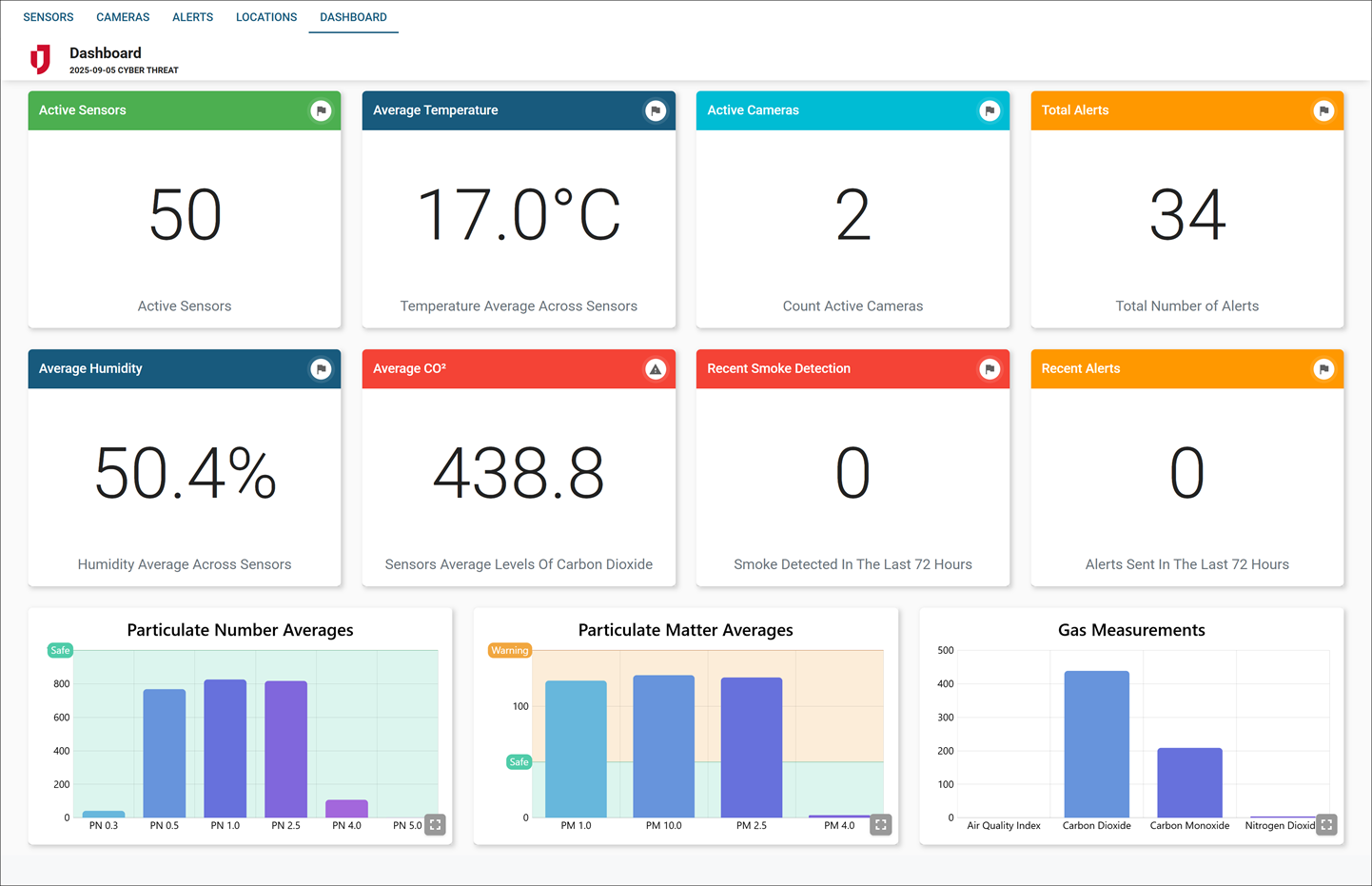
Task: Open the CAMERAS section
Action: [122, 16]
